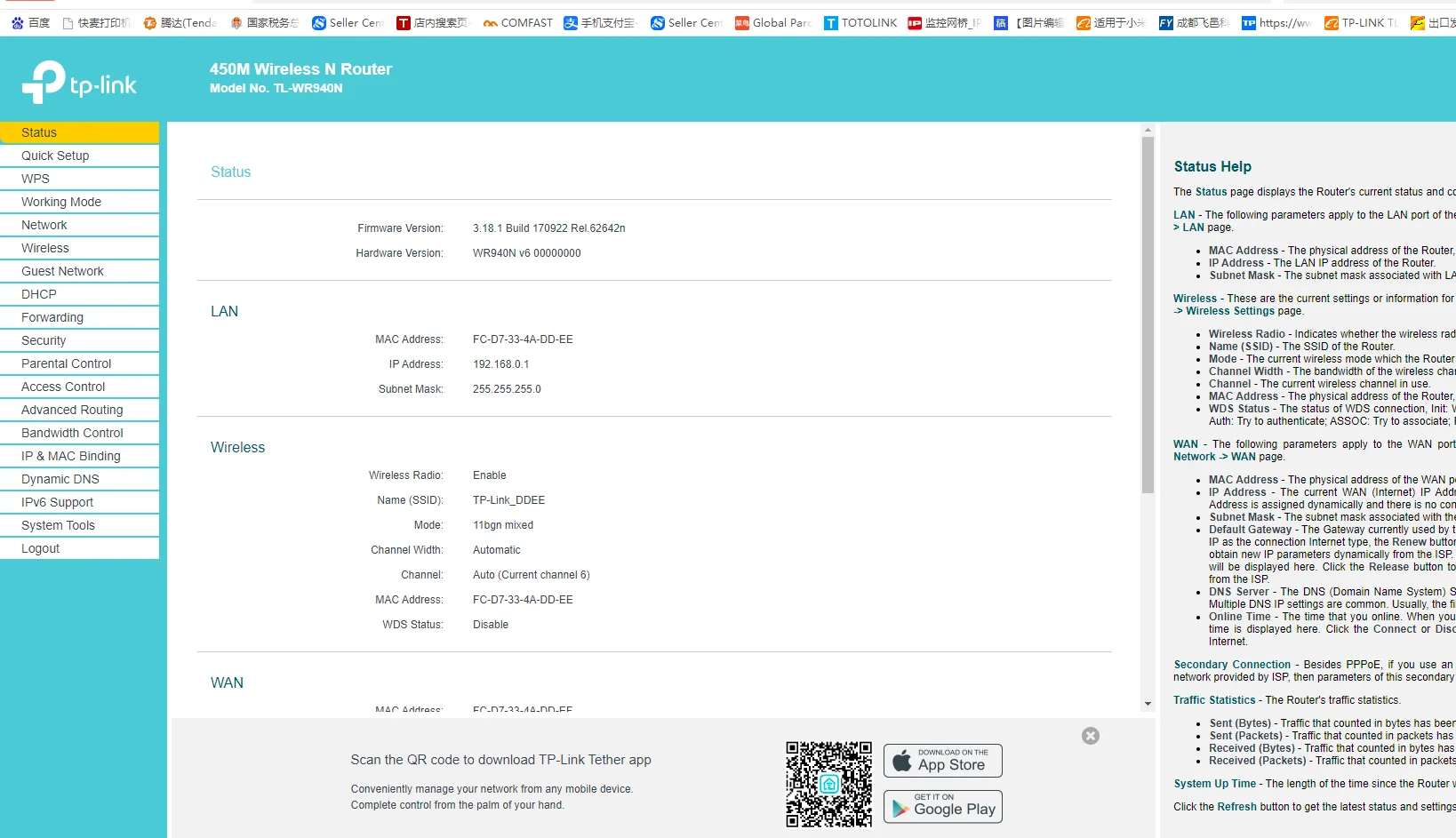The height and width of the screenshot is (838, 1456).
Task: Open Access Control settings
Action: (x=79, y=387)
